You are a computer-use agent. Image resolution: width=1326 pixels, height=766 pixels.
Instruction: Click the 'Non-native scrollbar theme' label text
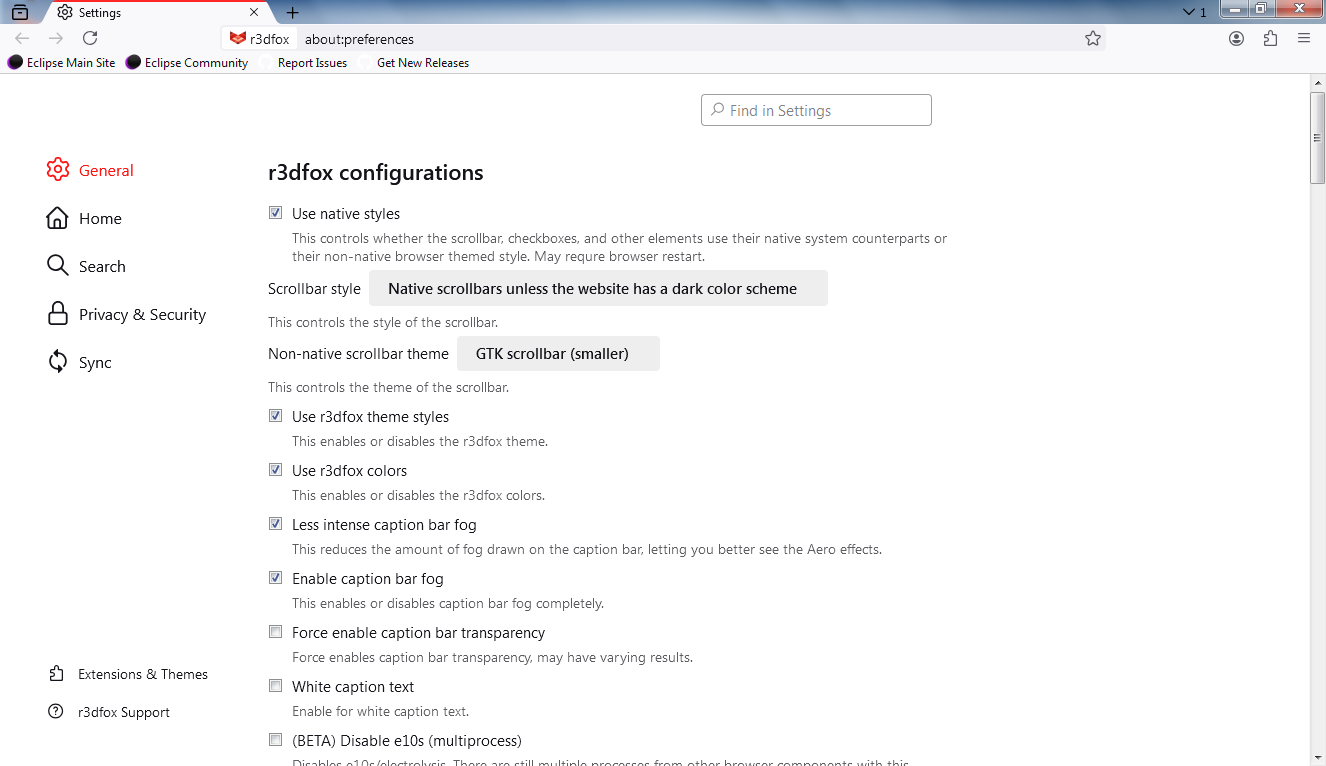point(358,353)
